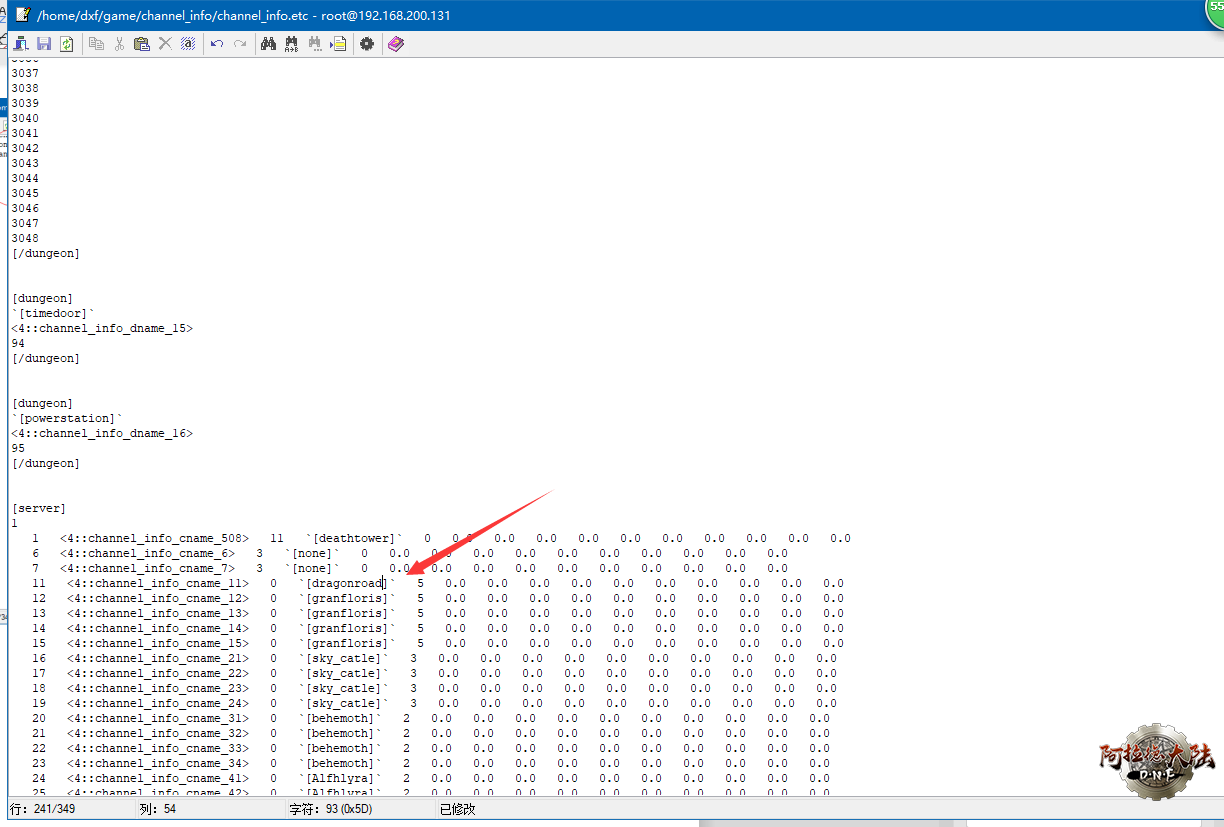Click the Paste clipboard icon
1224x827 pixels.
click(x=141, y=44)
